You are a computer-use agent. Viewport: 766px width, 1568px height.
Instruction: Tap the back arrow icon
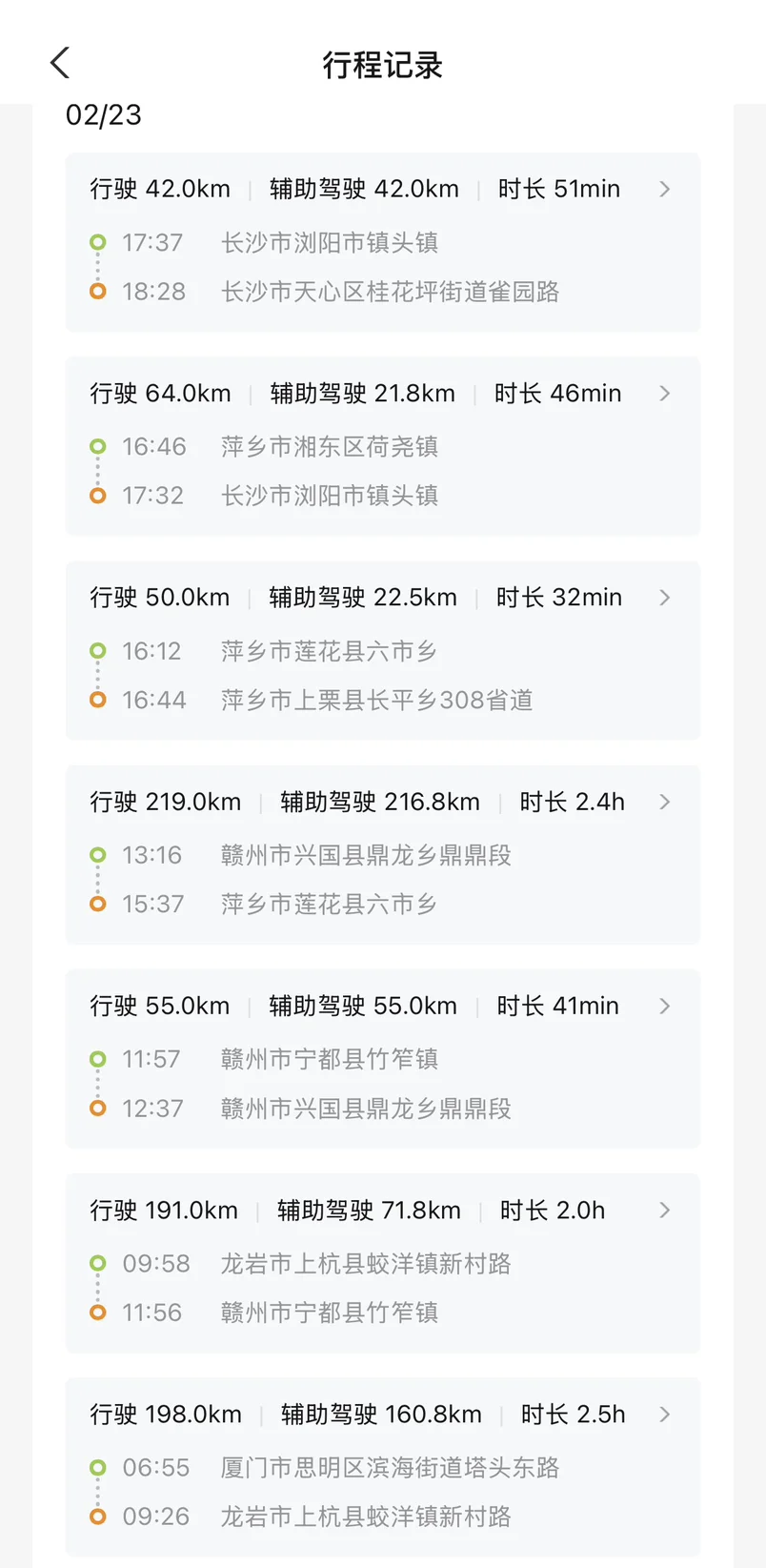tap(60, 64)
